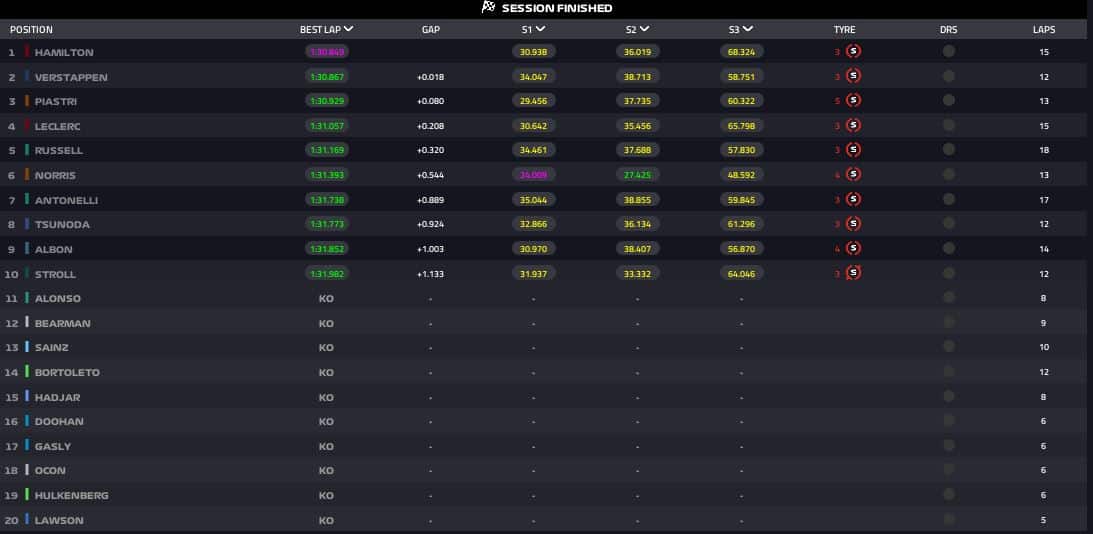The width and height of the screenshot is (1093, 534).
Task: Click Antonelli's DRS indicator dot
Action: 949,199
